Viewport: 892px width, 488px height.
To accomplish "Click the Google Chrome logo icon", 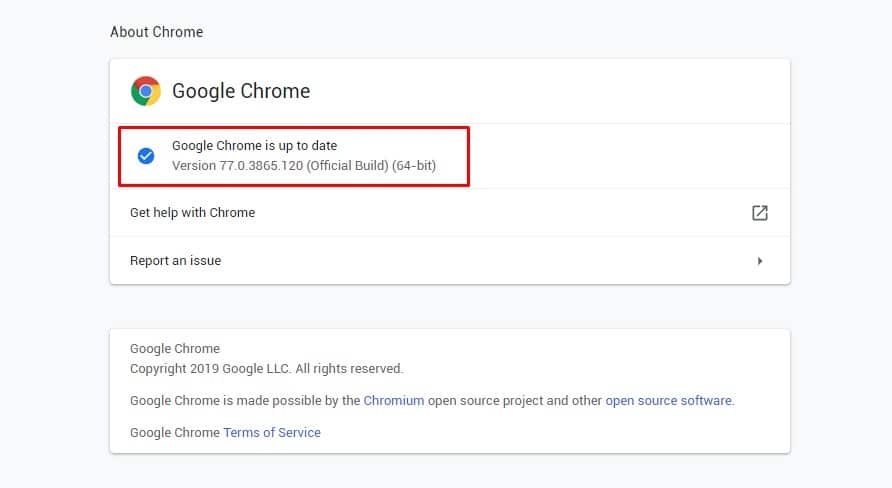I will pos(146,91).
